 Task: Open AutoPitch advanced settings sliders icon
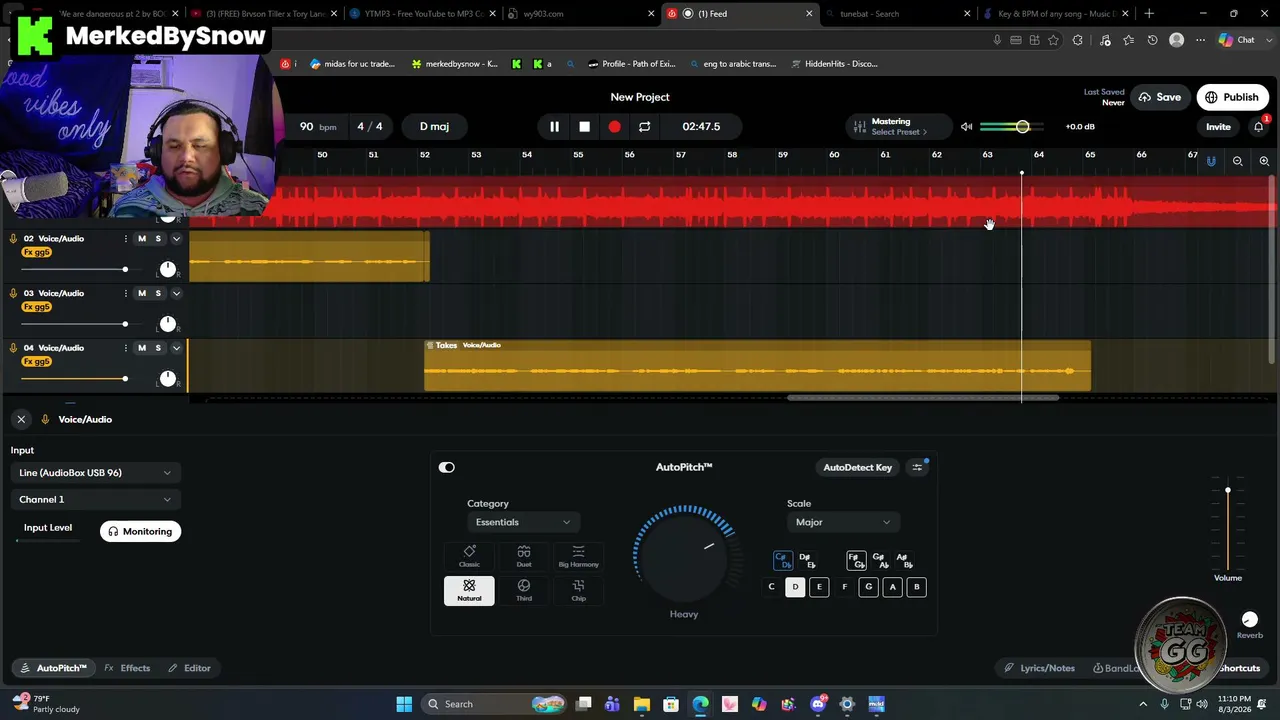click(917, 467)
